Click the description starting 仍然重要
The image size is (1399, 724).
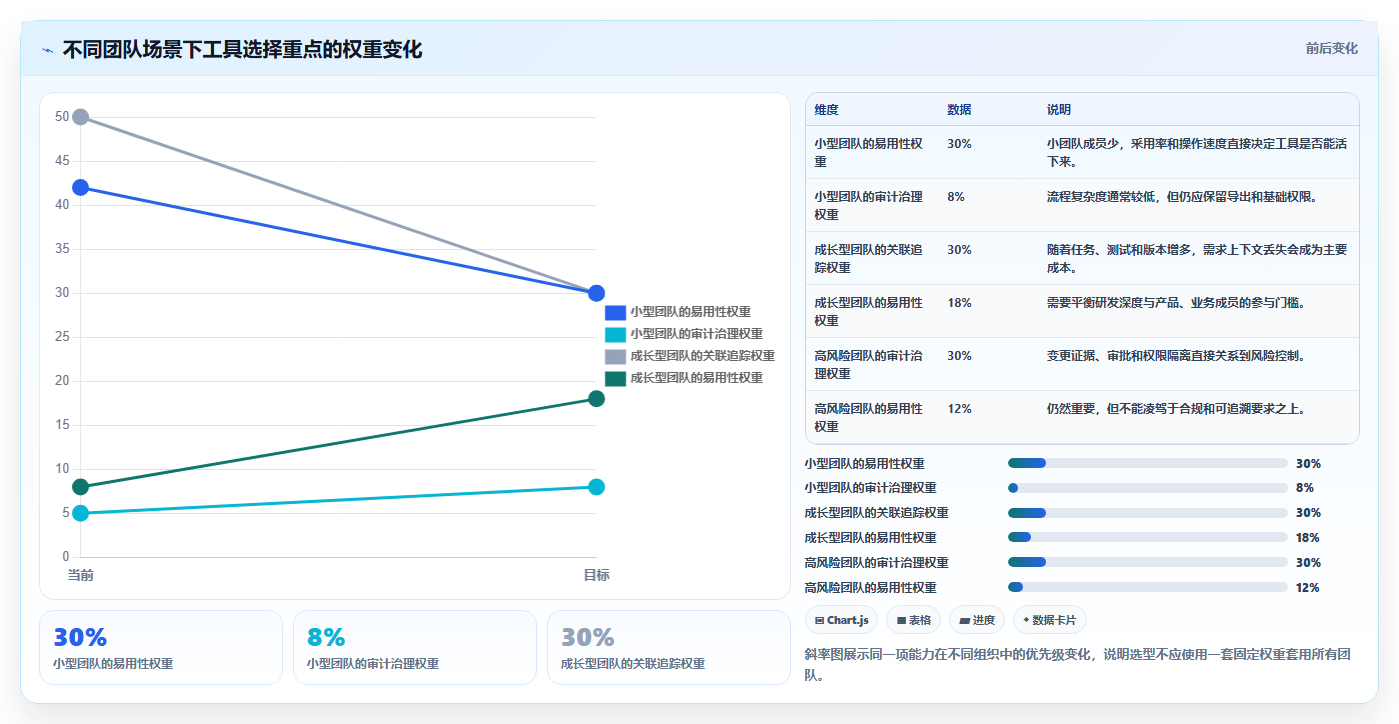(1176, 408)
